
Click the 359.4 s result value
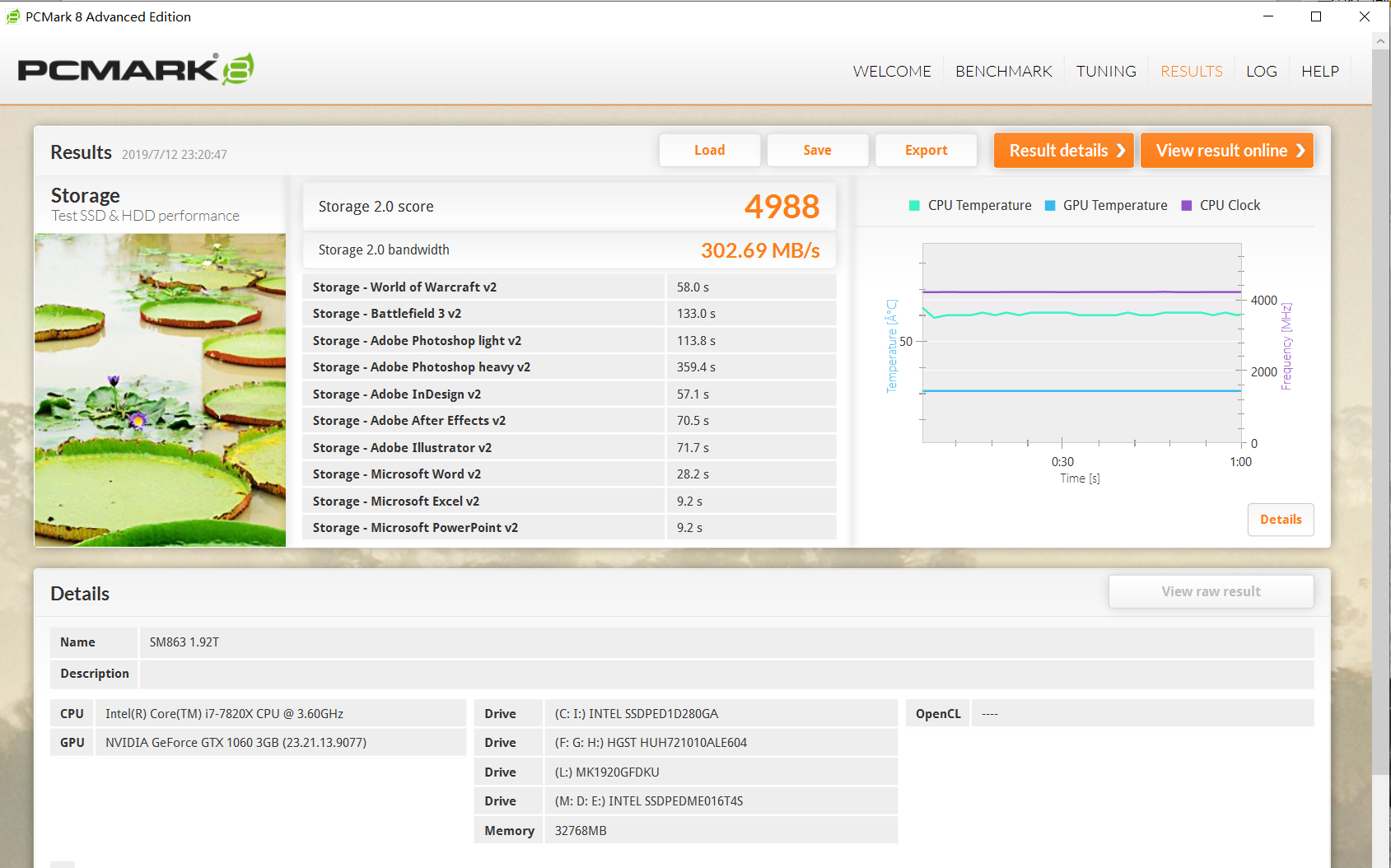click(x=696, y=367)
